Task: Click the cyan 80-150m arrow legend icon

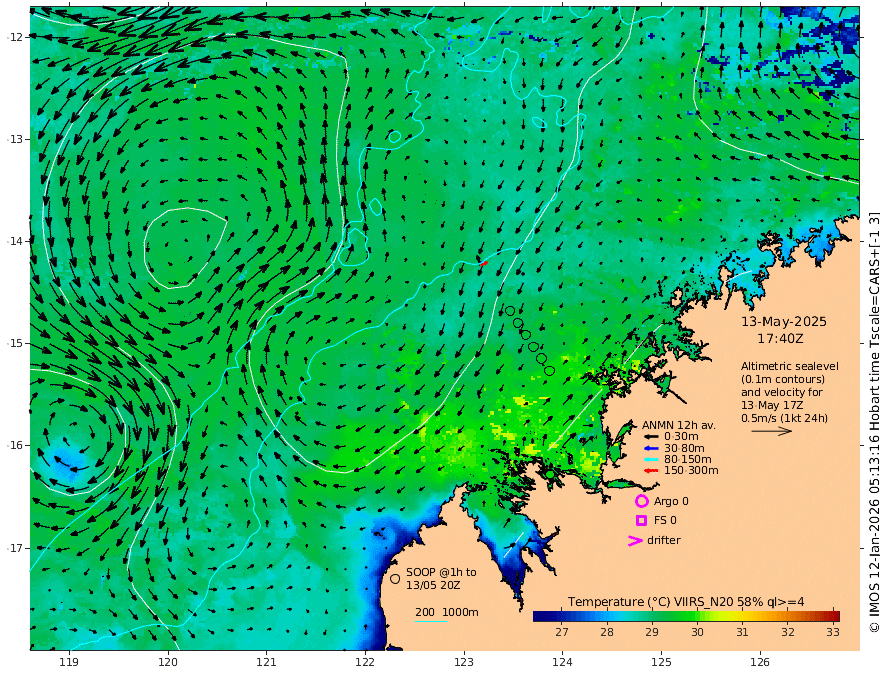Action: click(x=651, y=459)
